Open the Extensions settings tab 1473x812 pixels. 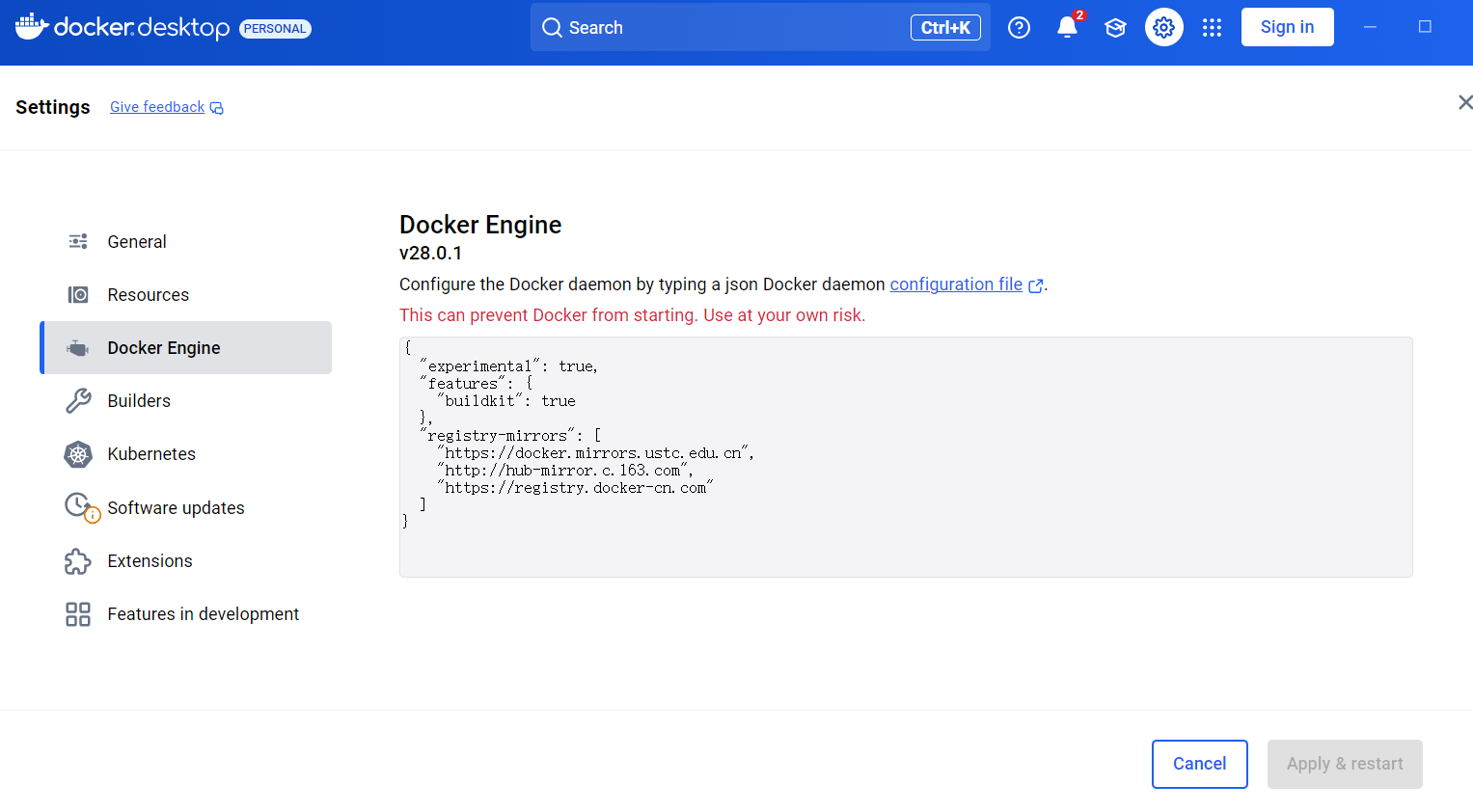click(x=185, y=561)
